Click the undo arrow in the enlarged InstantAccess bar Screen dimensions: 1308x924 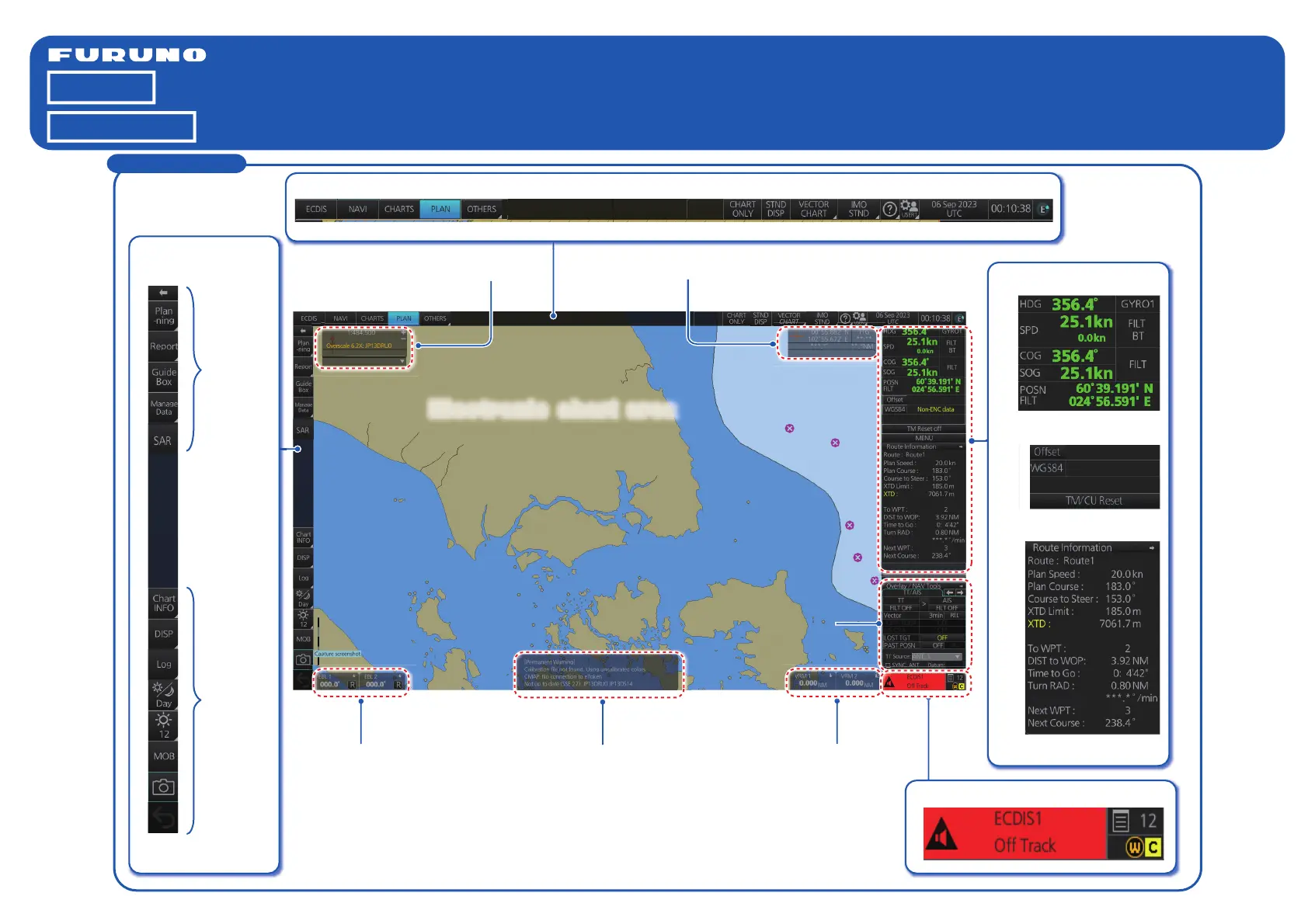pos(163,818)
